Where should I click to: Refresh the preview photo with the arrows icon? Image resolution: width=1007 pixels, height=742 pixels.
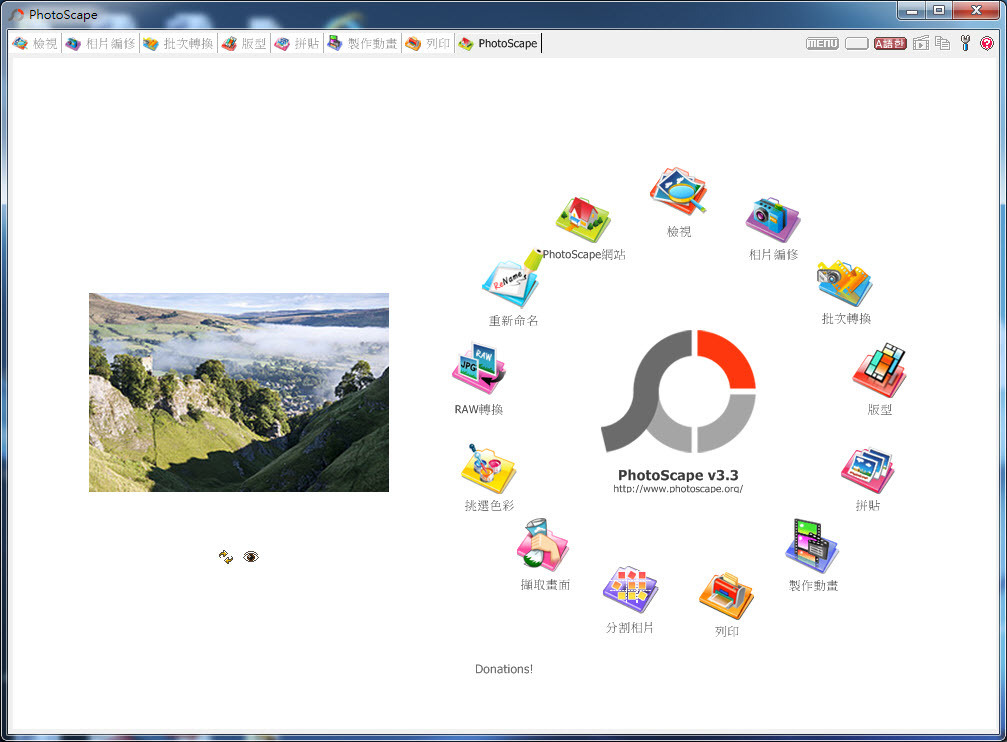pos(225,557)
